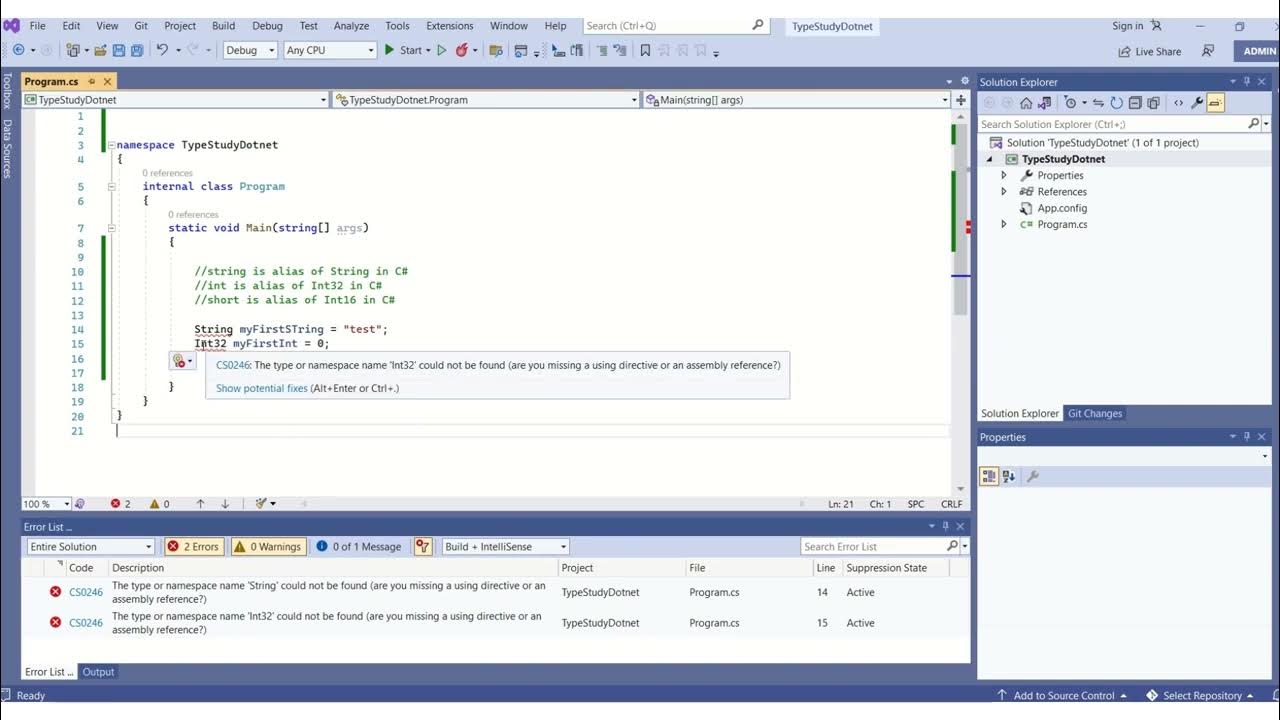Open the Data Sources side tab
The height and width of the screenshot is (720, 1280).
click(x=7, y=149)
